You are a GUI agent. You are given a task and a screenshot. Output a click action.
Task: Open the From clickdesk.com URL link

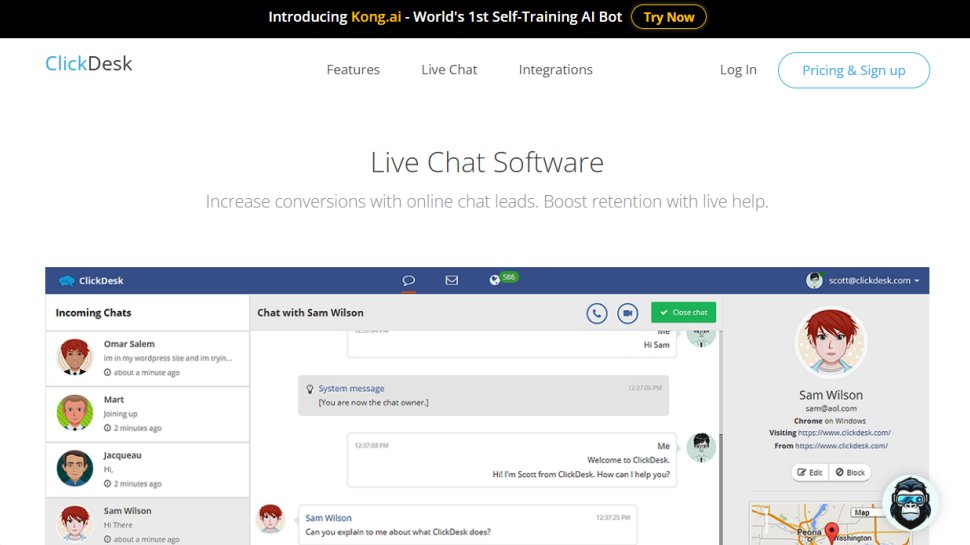tap(841, 445)
